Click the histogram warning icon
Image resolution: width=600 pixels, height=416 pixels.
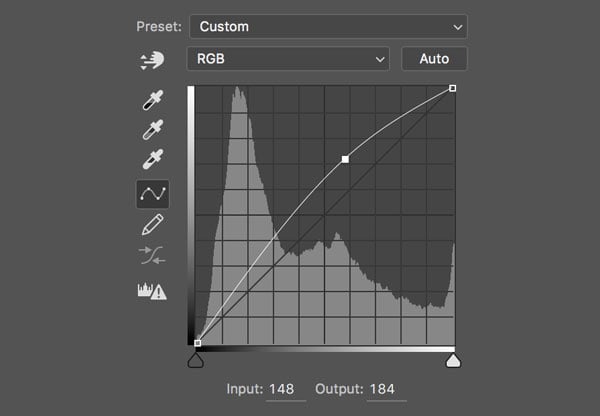pyautogui.click(x=152, y=291)
